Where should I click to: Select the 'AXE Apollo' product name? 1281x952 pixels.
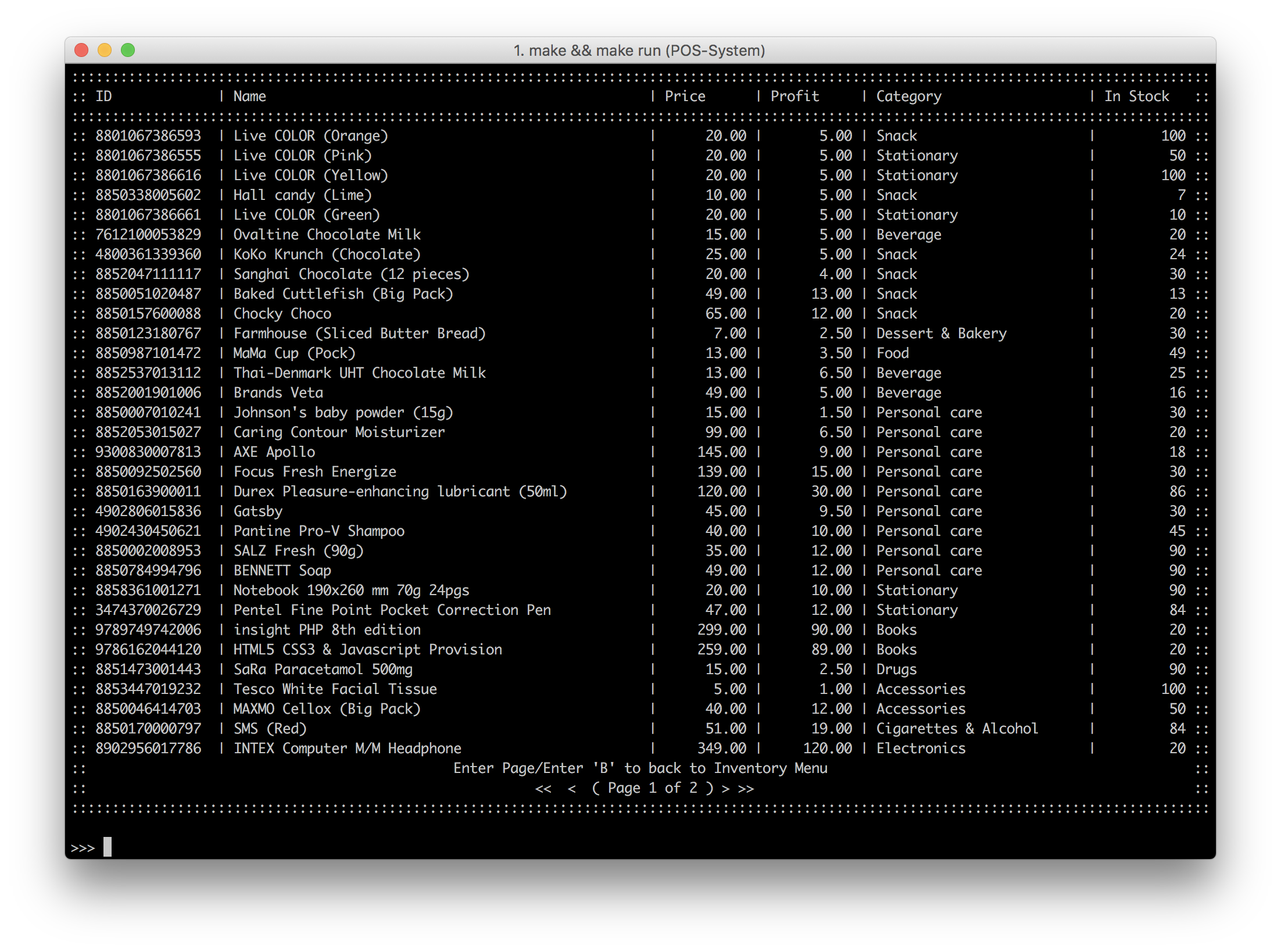(274, 452)
